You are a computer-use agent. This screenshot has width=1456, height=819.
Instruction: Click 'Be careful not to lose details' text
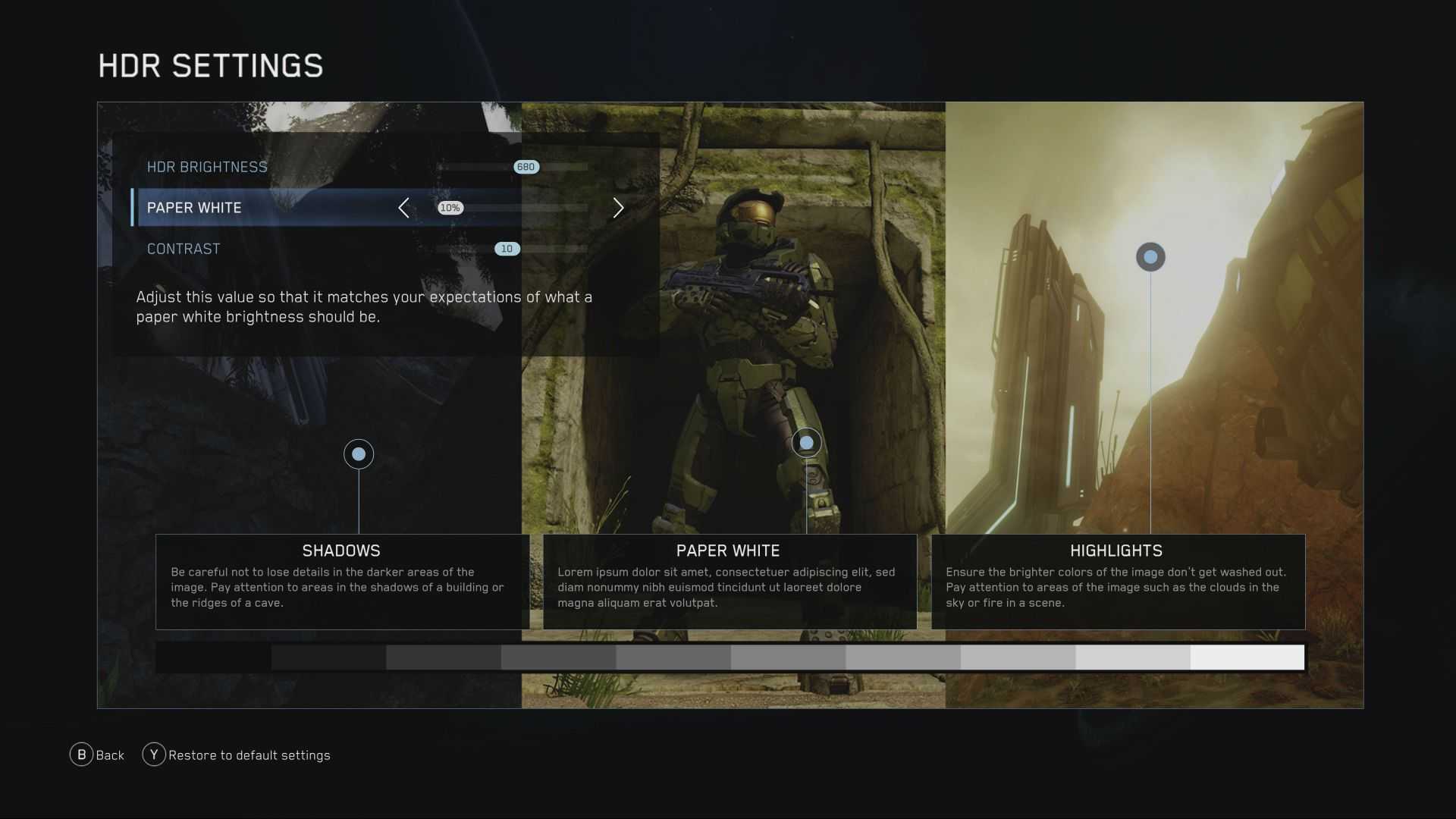(337, 587)
